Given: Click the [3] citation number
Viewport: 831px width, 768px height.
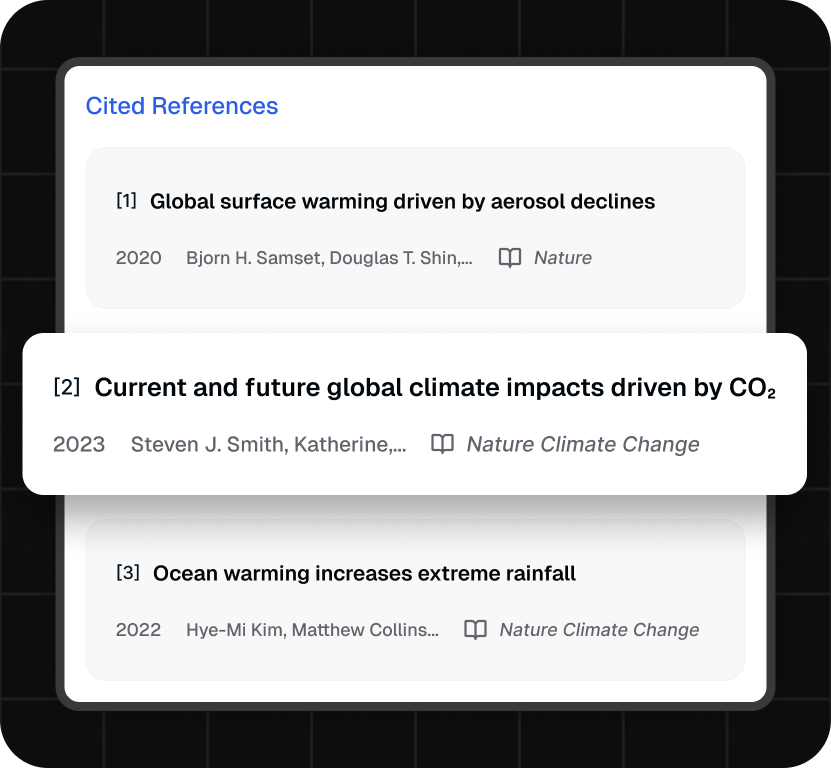Looking at the screenshot, I should [x=128, y=572].
